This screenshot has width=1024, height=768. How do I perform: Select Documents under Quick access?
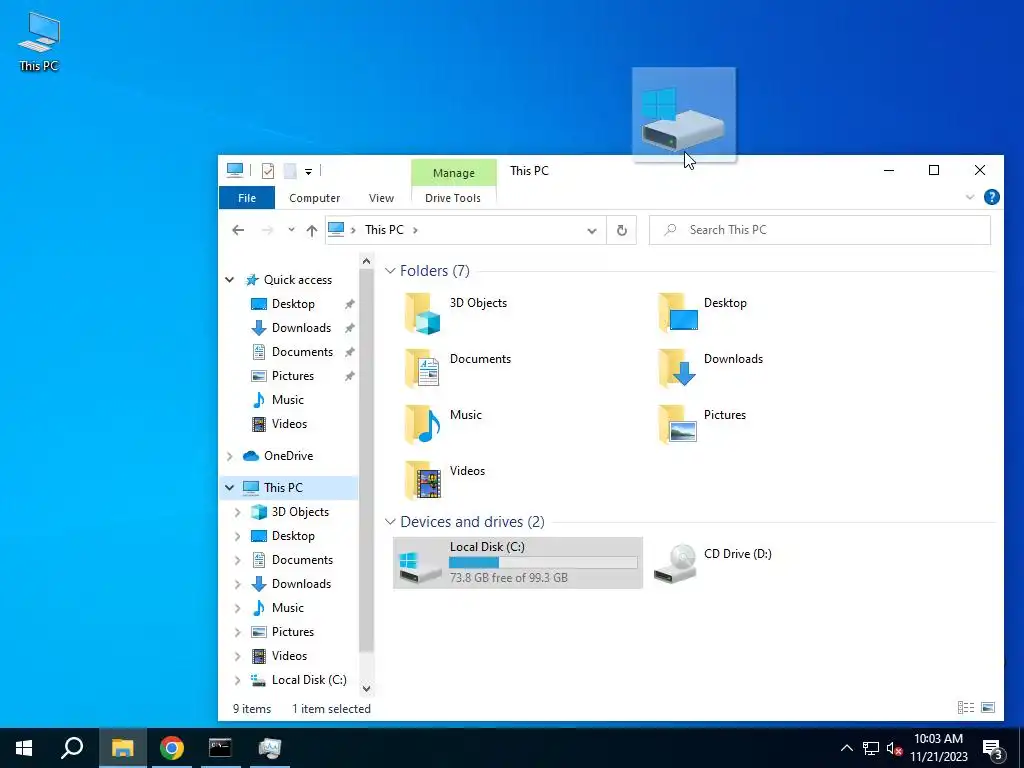coord(302,352)
